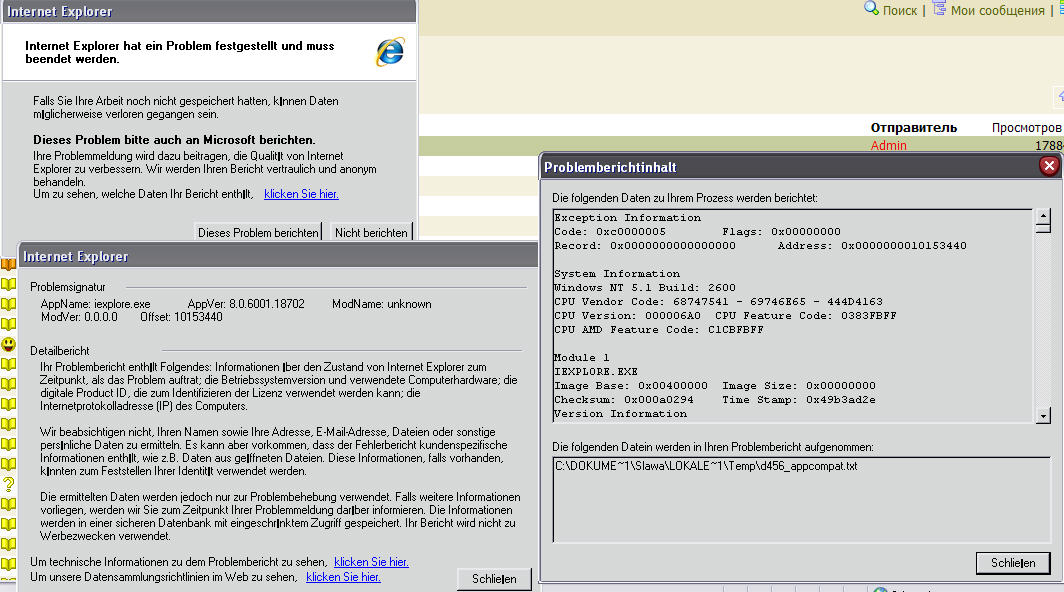Click the Code: 0xc0000005 value
Viewport: 1064px width, 592px height.
(610, 232)
